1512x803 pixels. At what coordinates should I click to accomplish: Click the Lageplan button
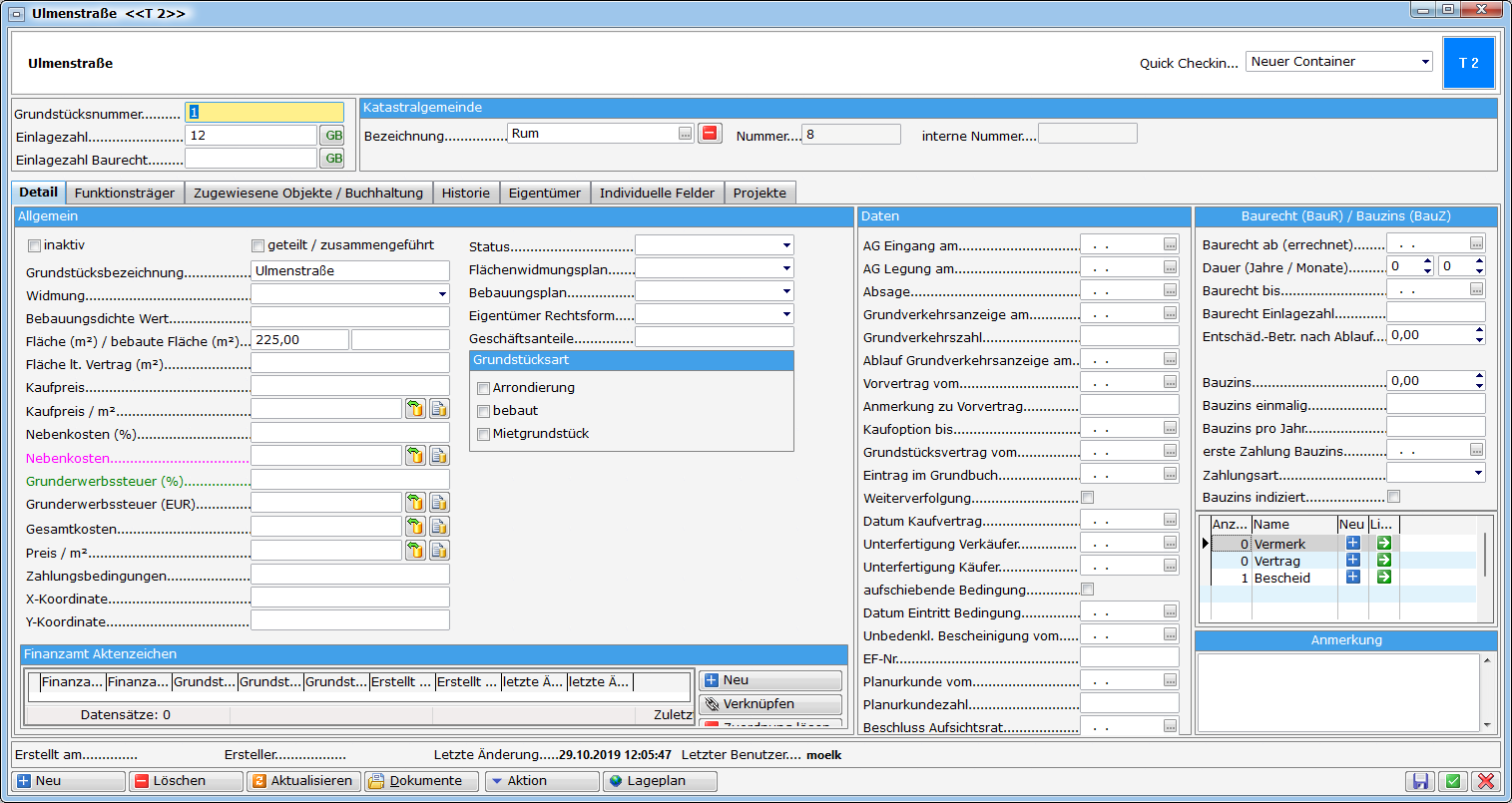[x=659, y=781]
